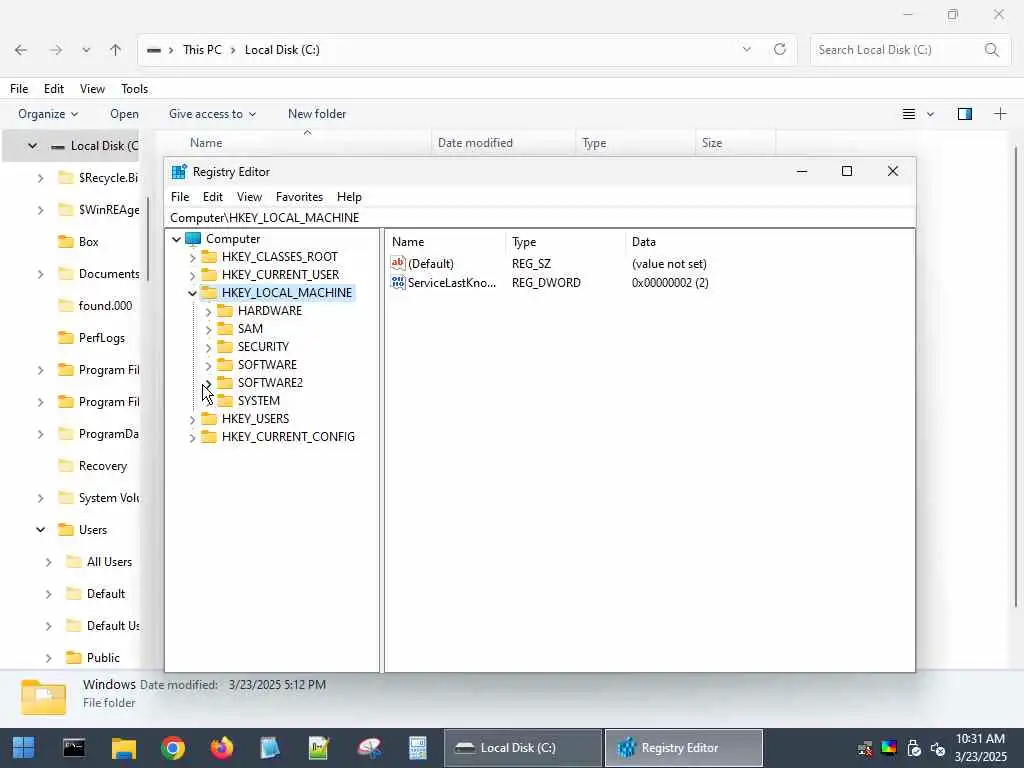Select the Recovery folder in Explorer tree
The image size is (1024, 768).
(103, 466)
